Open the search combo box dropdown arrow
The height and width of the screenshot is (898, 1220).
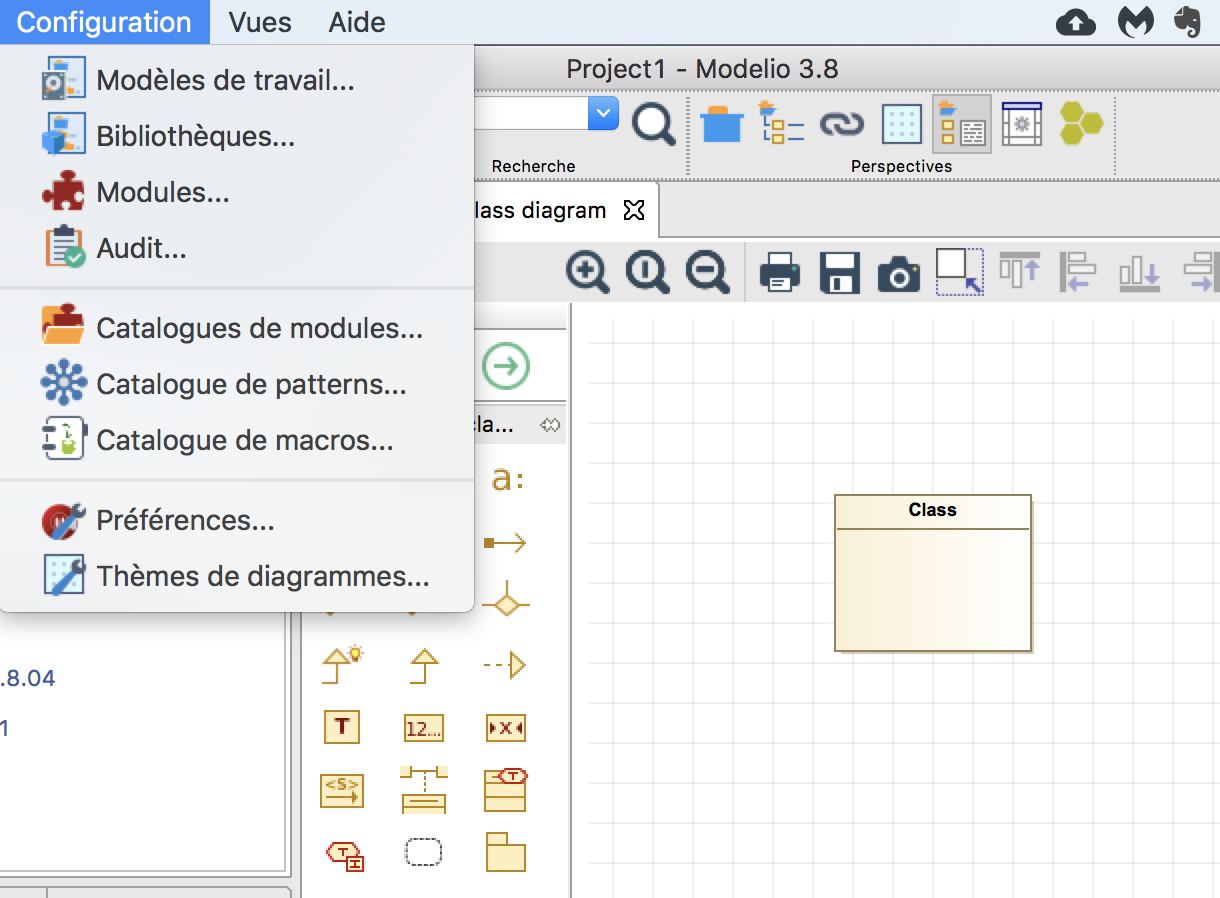coord(603,113)
